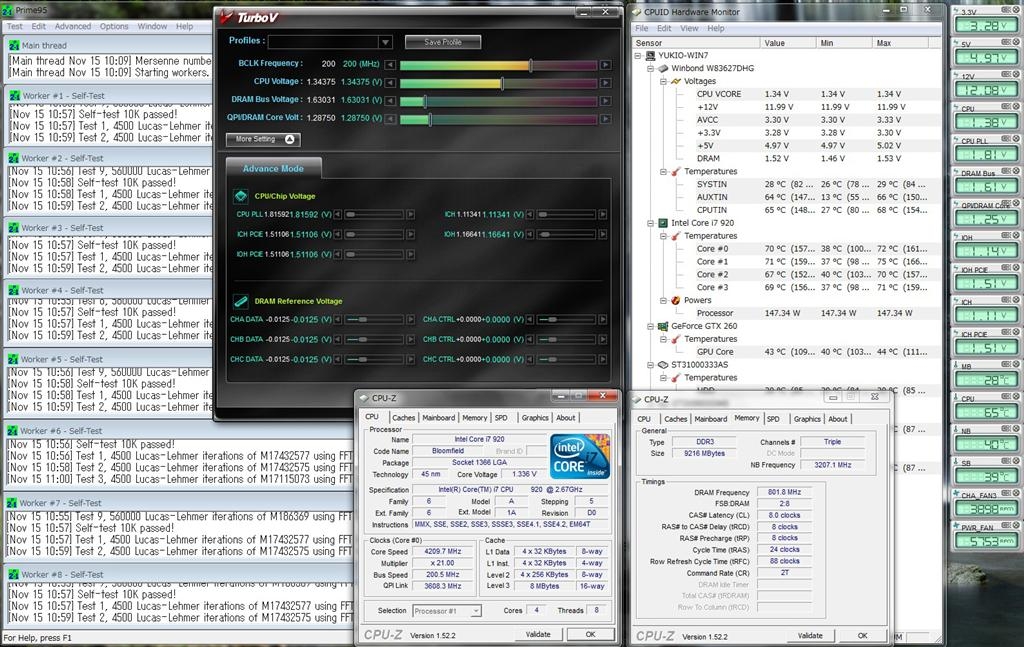Collapse the Intel Core i7 920 node
This screenshot has width=1024, height=647.
(x=650, y=223)
